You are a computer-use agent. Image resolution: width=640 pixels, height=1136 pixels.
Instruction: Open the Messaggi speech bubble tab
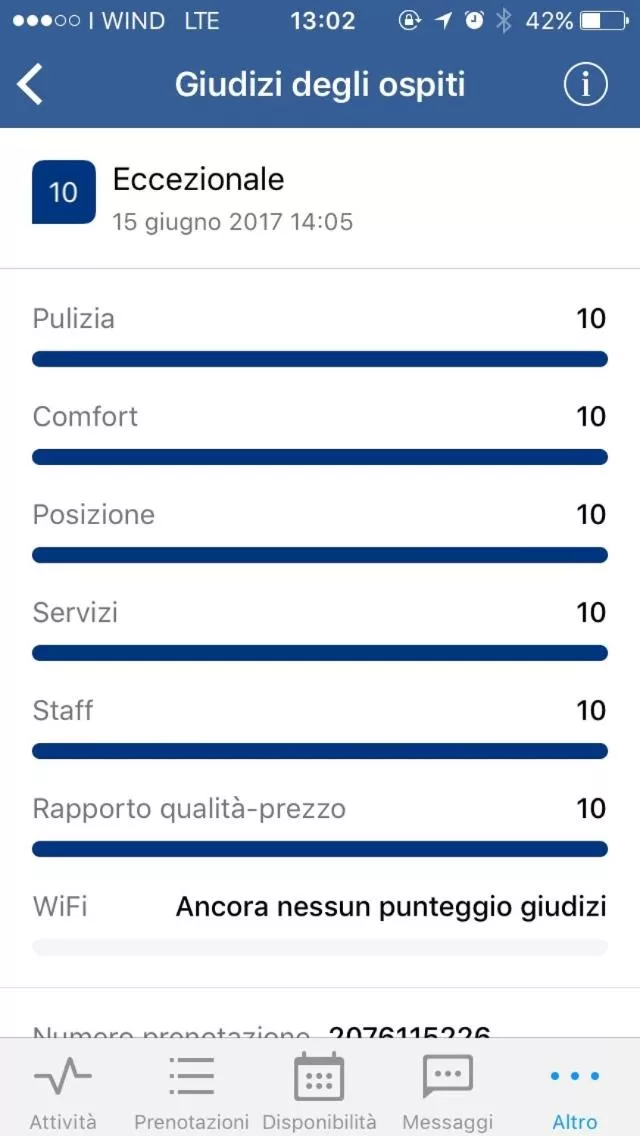coord(447,1093)
